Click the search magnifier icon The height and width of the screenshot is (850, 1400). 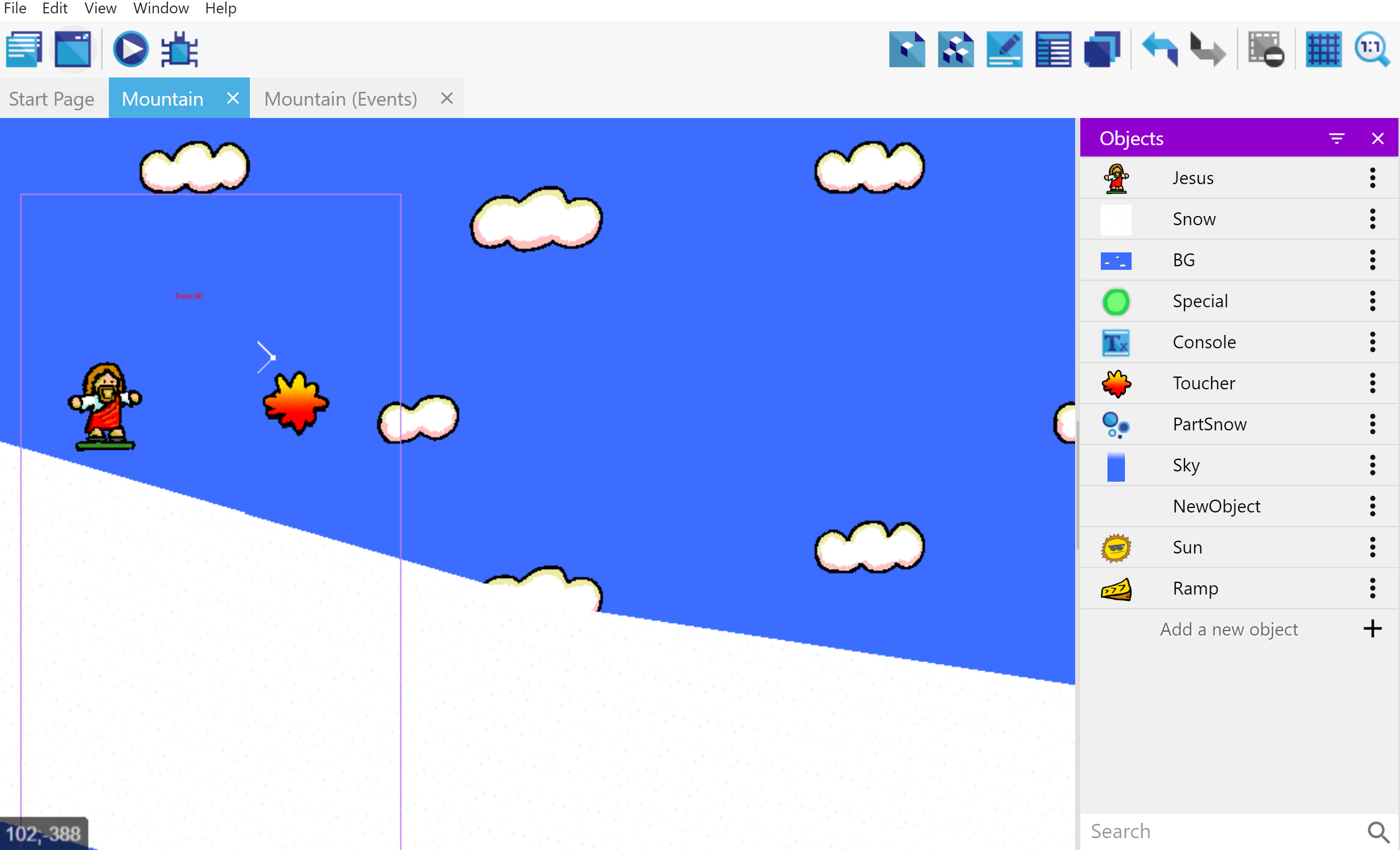[x=1378, y=832]
